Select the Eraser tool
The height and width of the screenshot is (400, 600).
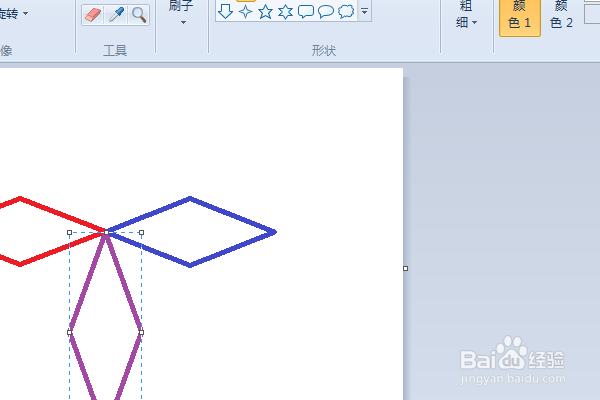(93, 15)
